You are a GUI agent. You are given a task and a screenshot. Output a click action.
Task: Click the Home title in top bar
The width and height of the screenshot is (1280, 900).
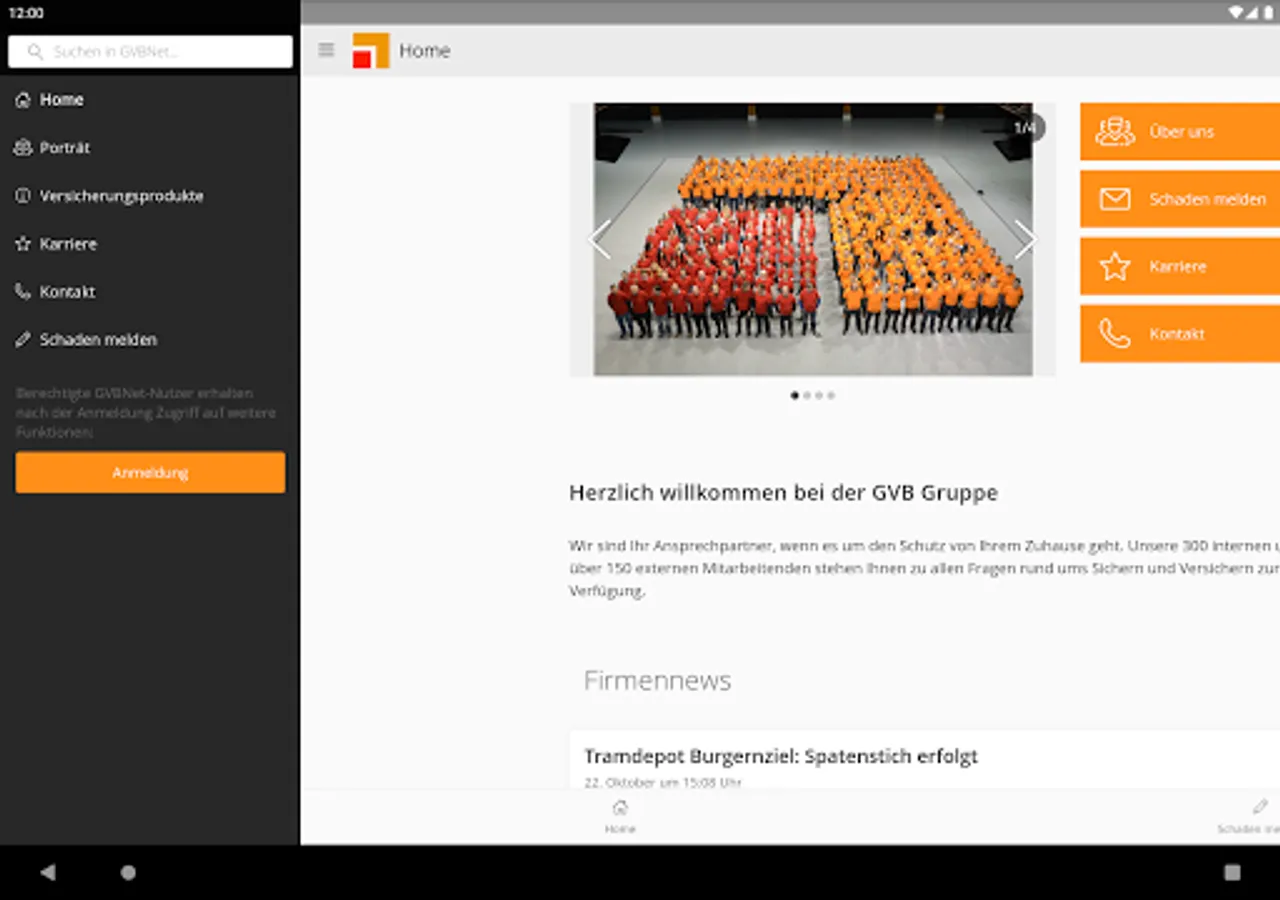(x=425, y=51)
